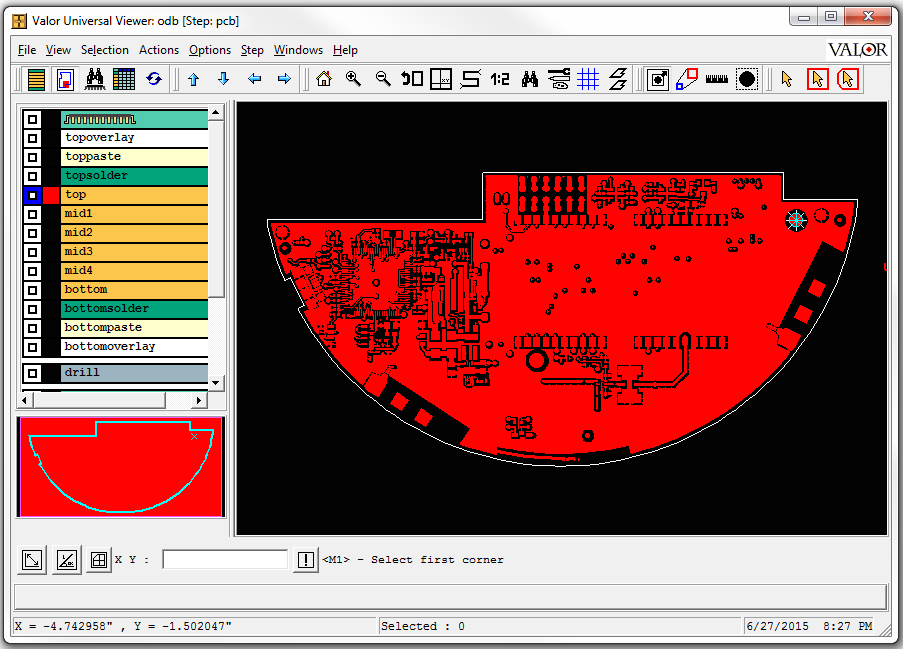This screenshot has height=649, width=903.
Task: Toggle visibility of bottom layer
Action: 32,290
